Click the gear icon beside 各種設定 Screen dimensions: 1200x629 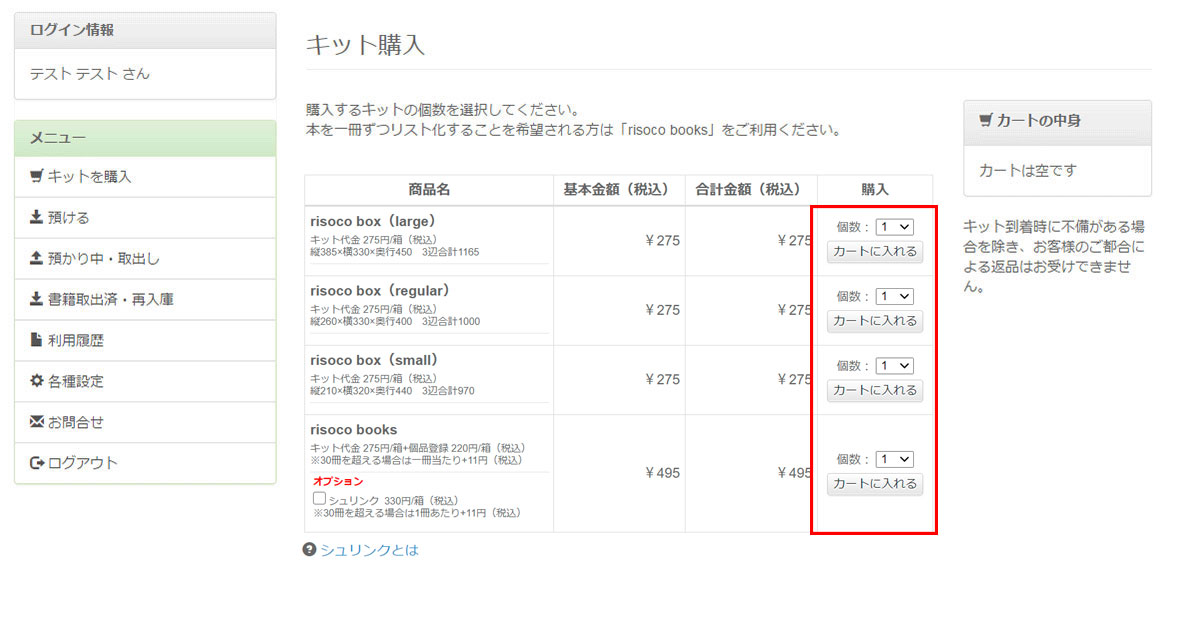(x=37, y=381)
